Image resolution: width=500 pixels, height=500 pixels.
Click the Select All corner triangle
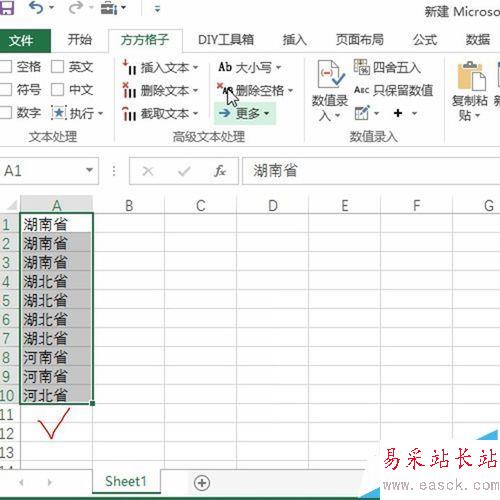click(11, 205)
